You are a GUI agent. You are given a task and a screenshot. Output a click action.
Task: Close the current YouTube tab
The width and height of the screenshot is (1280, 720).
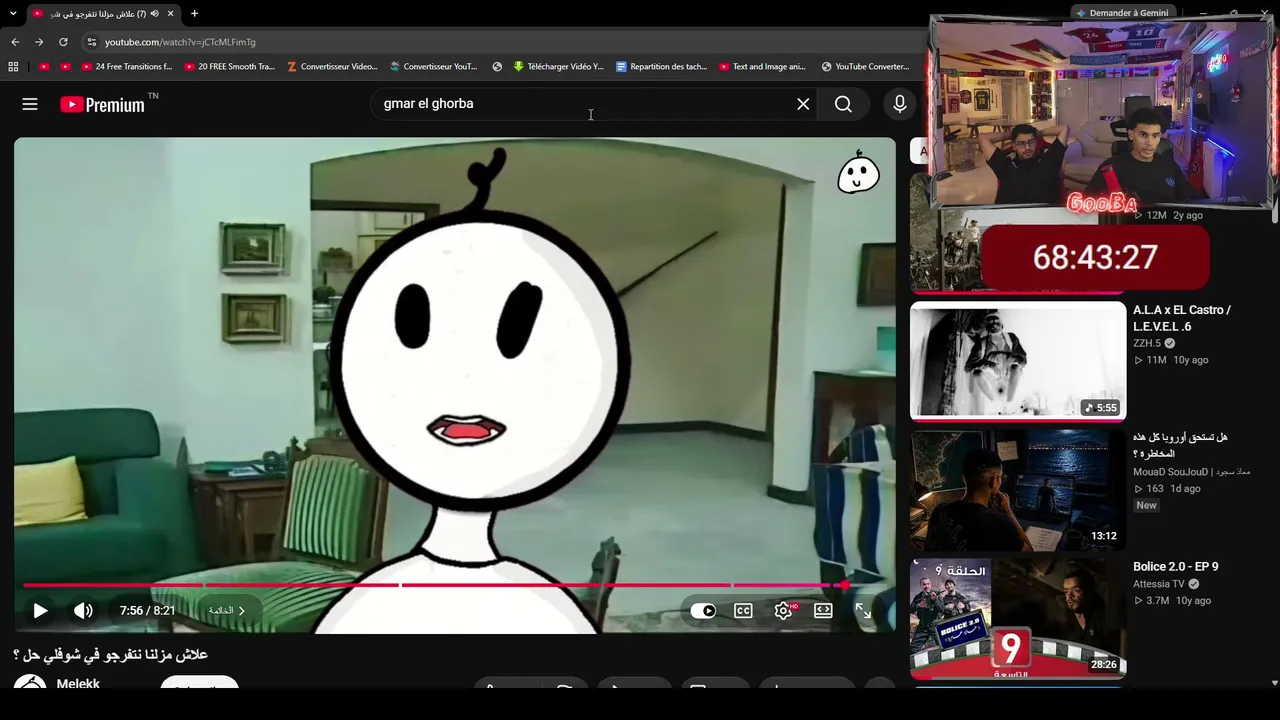pos(171,14)
